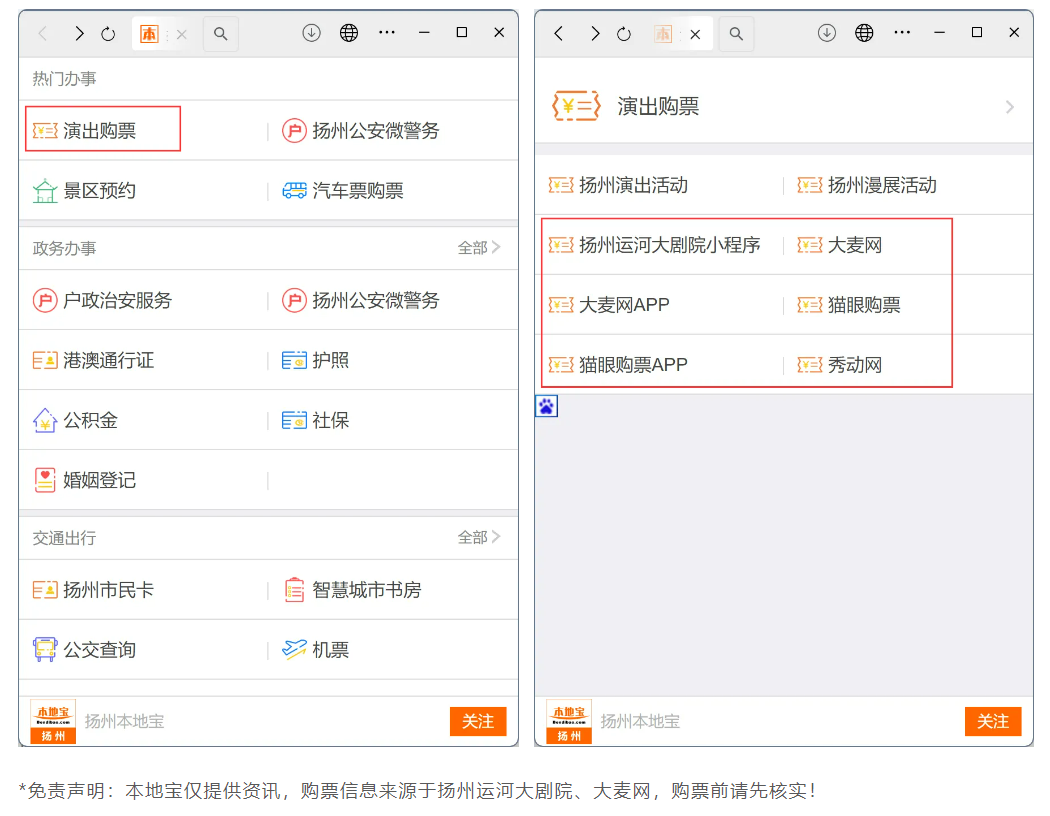Open 猫眼购票 entry
Viewport: 1050px width, 816px height.
coord(849,305)
